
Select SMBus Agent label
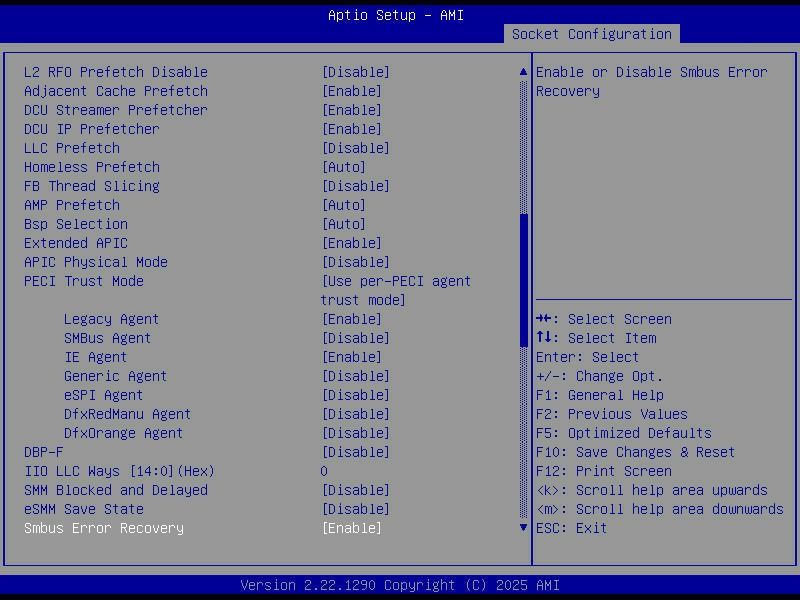107,338
